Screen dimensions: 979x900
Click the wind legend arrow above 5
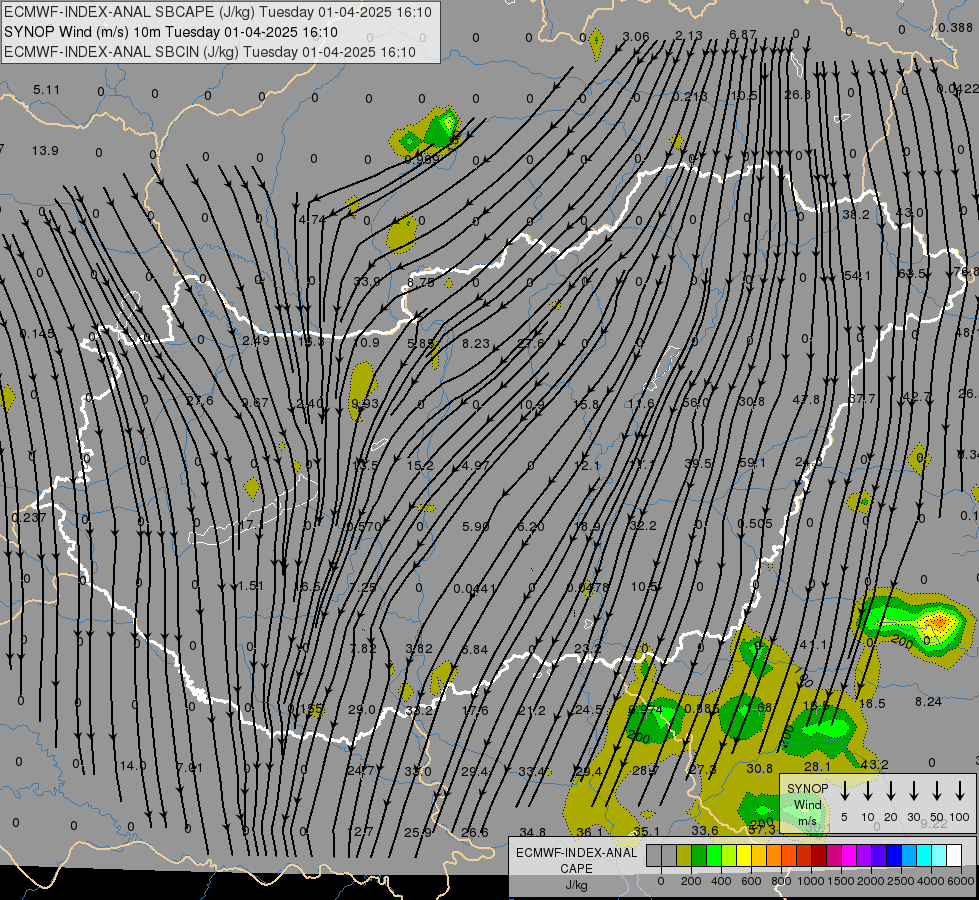click(844, 791)
